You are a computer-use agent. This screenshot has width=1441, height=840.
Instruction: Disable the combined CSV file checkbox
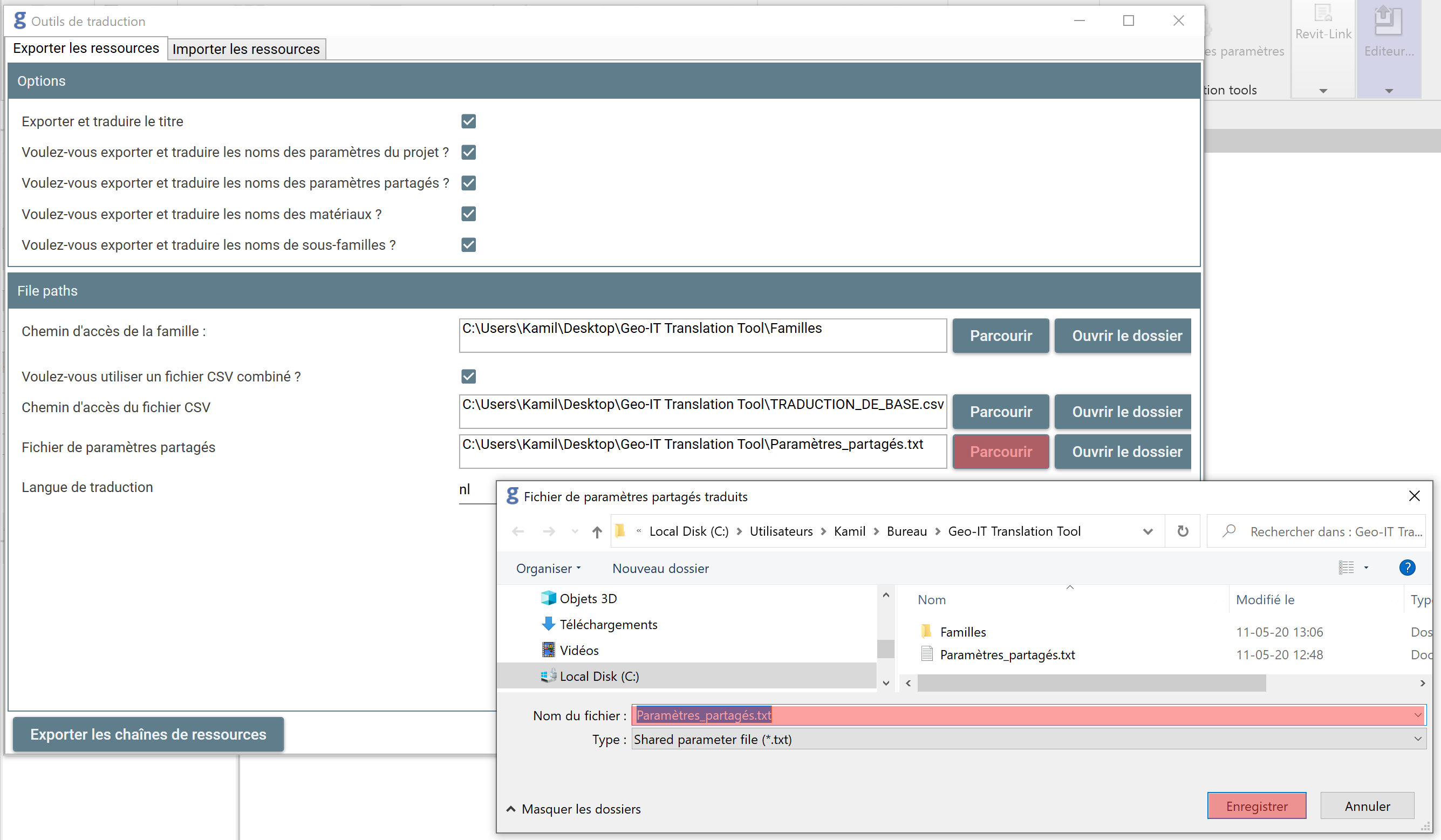(468, 376)
